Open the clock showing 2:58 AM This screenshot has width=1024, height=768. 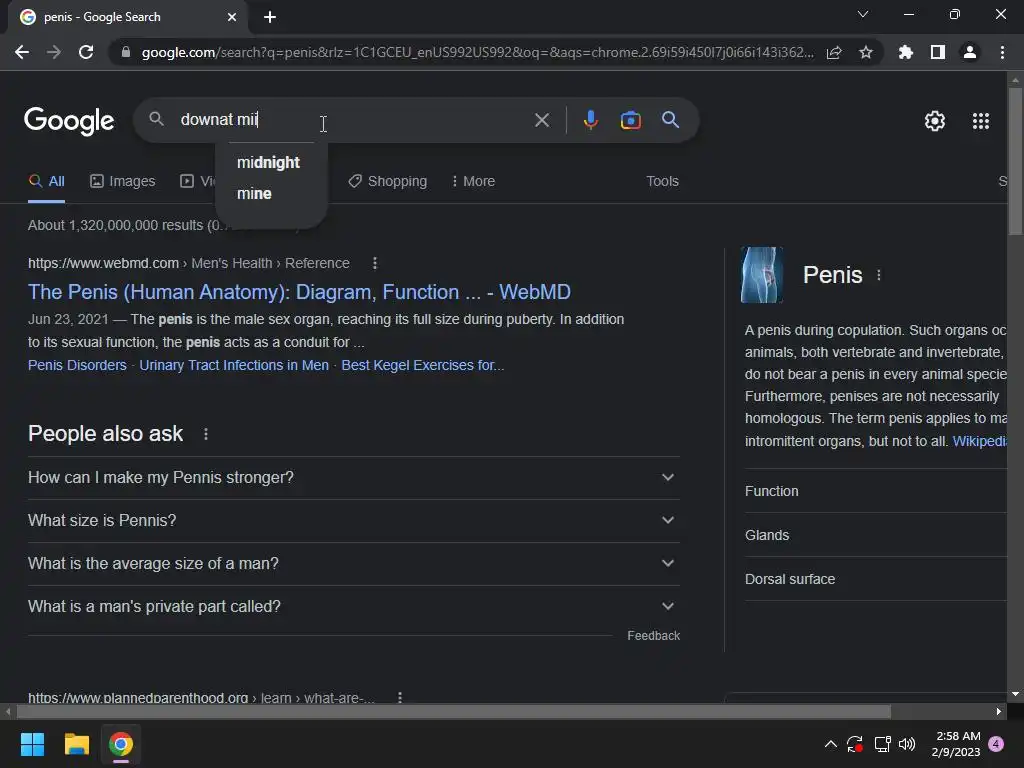coord(956,744)
